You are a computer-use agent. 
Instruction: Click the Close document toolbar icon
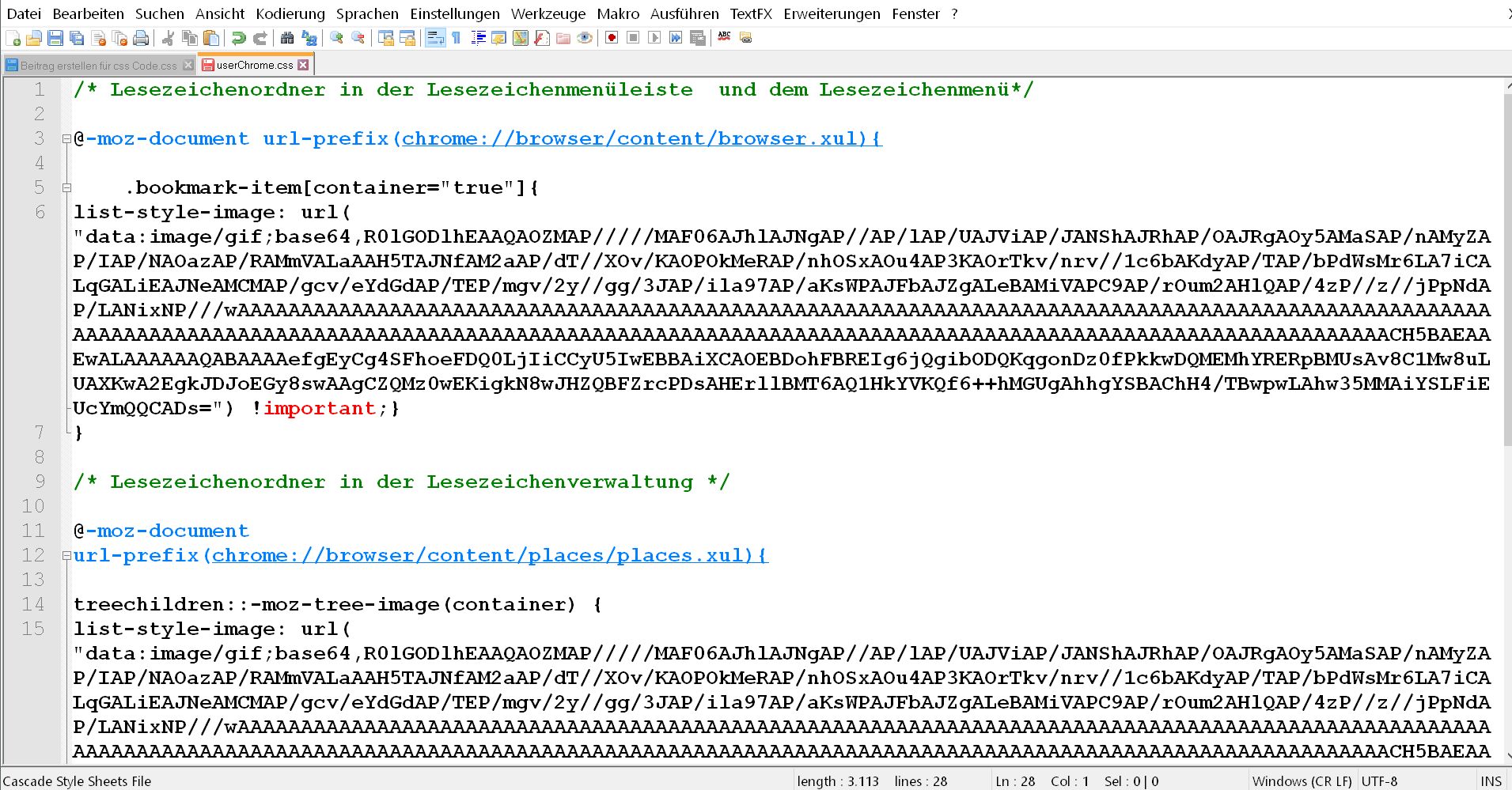coord(98,38)
